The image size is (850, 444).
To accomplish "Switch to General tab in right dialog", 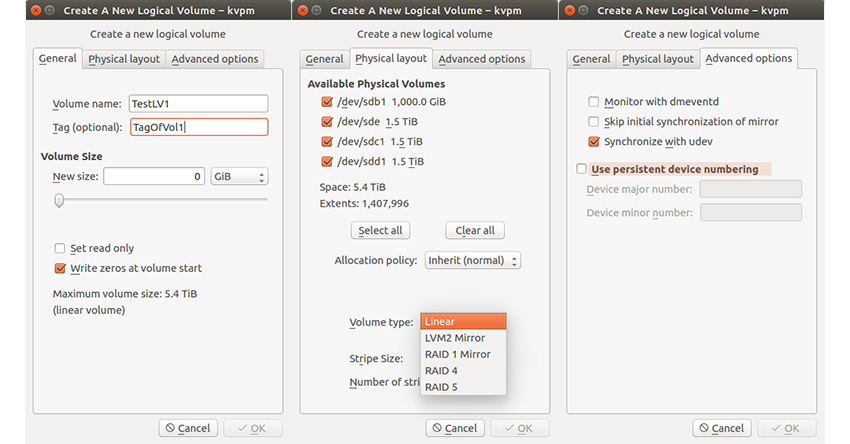I will coord(591,59).
